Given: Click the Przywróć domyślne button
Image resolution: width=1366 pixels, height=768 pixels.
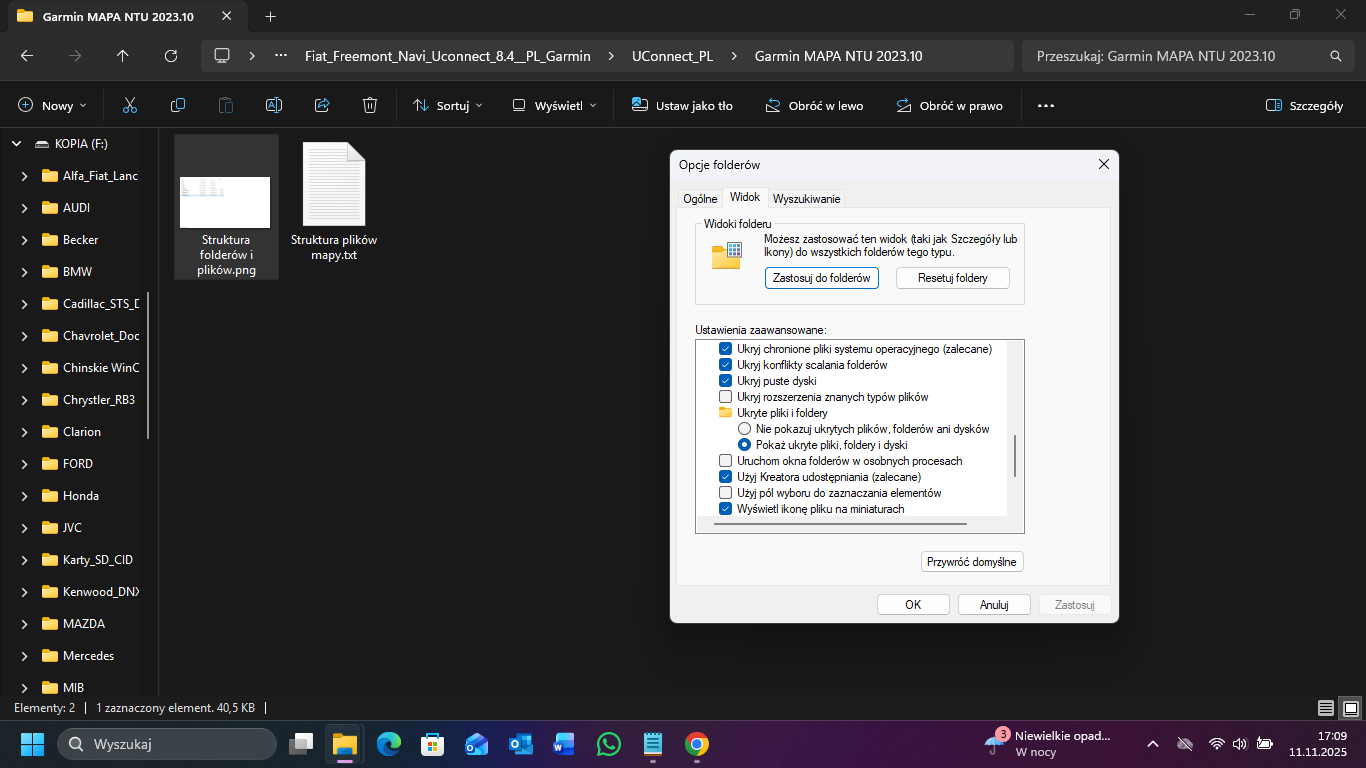Looking at the screenshot, I should [971, 562].
